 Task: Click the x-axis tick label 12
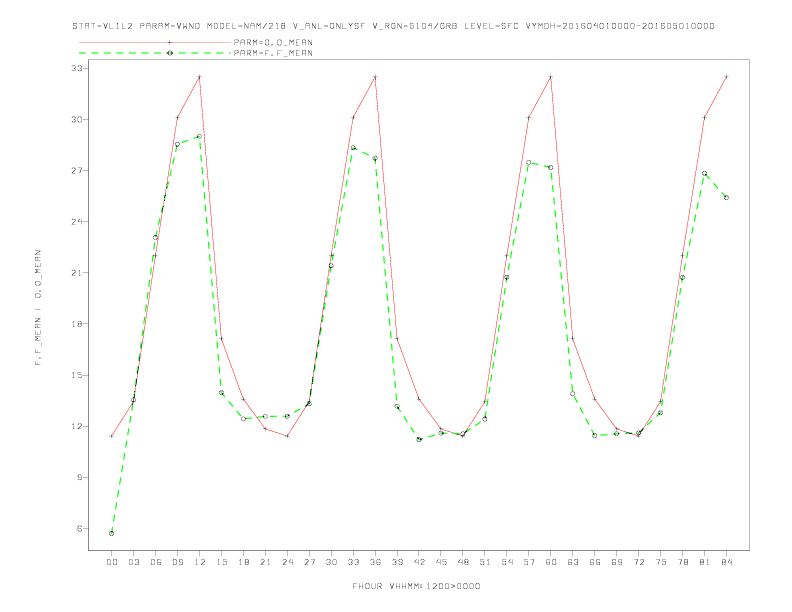click(x=200, y=562)
